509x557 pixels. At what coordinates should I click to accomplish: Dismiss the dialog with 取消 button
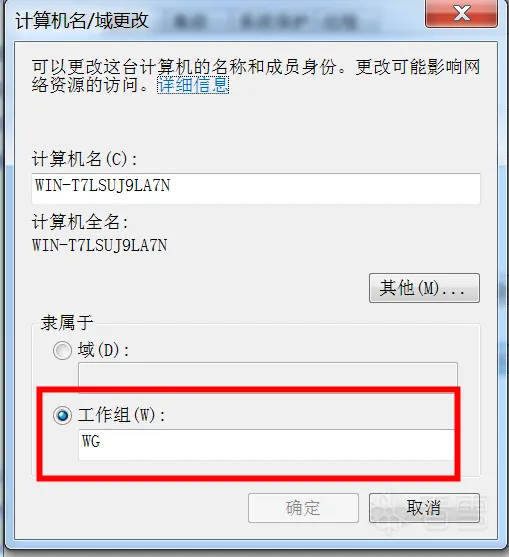[x=424, y=508]
